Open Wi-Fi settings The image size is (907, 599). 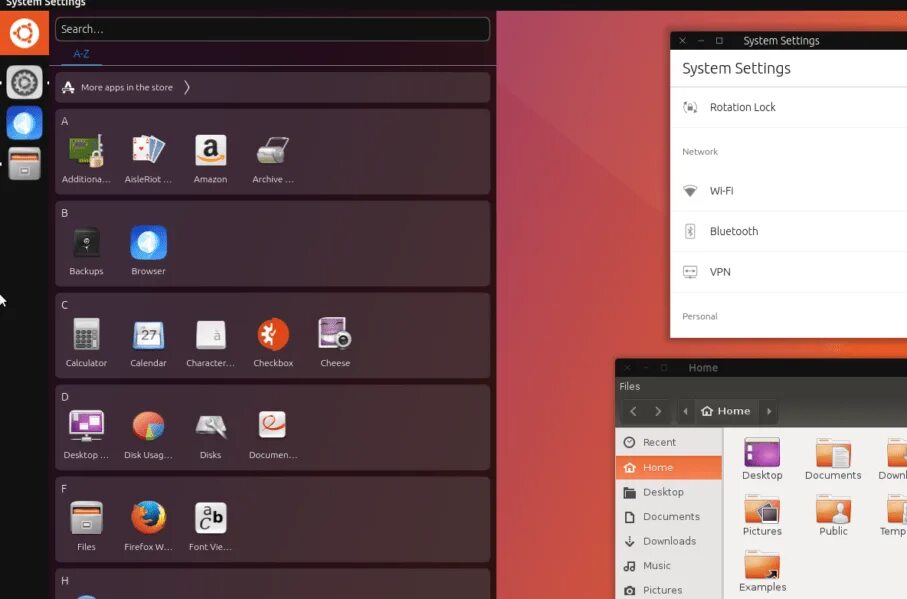pos(788,191)
